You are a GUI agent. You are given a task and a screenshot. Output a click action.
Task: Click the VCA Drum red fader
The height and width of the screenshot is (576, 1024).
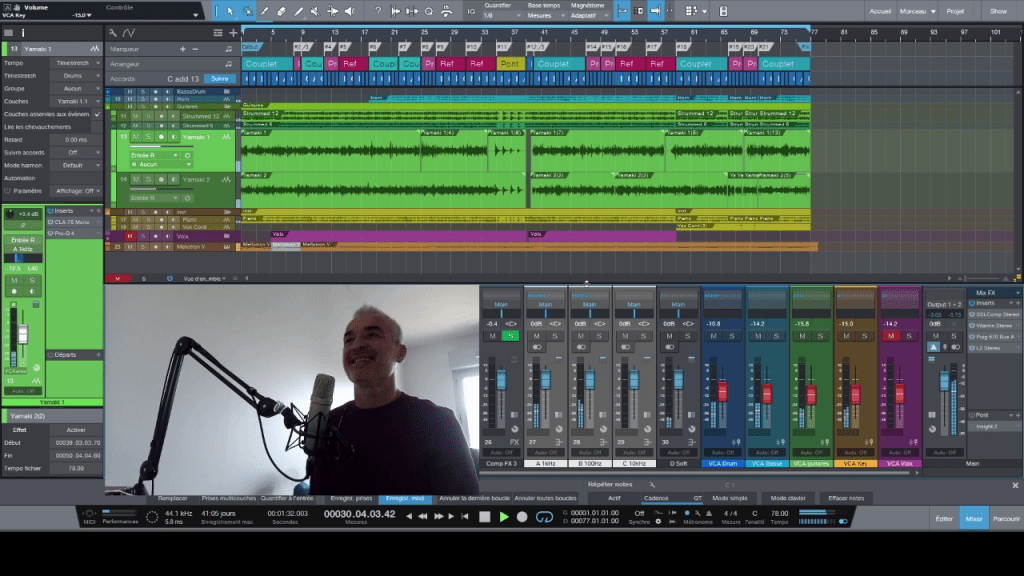click(722, 392)
